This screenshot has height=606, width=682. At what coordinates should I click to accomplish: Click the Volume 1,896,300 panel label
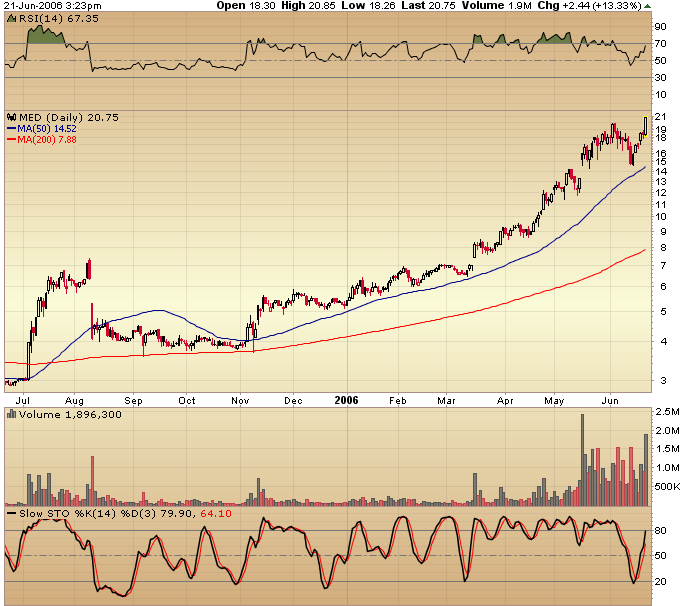pyautogui.click(x=70, y=414)
